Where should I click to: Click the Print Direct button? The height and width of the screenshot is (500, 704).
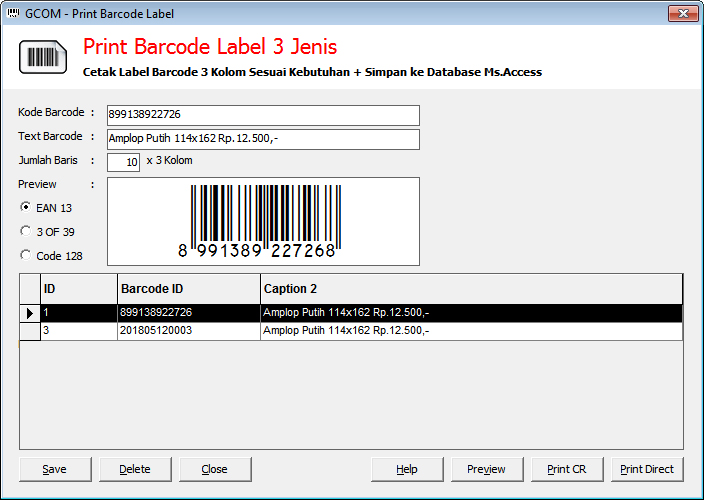pyautogui.click(x=647, y=469)
